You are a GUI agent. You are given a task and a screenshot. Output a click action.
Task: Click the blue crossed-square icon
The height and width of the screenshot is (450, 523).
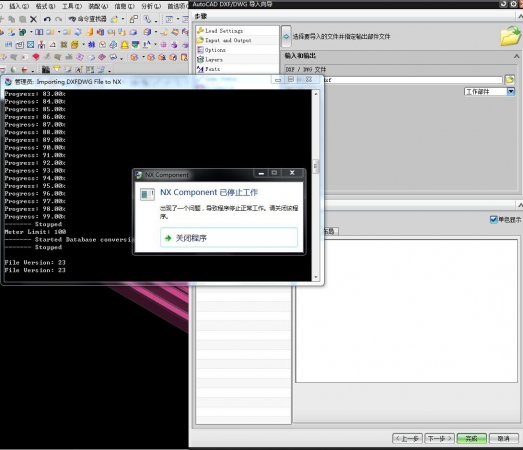click(x=31, y=44)
